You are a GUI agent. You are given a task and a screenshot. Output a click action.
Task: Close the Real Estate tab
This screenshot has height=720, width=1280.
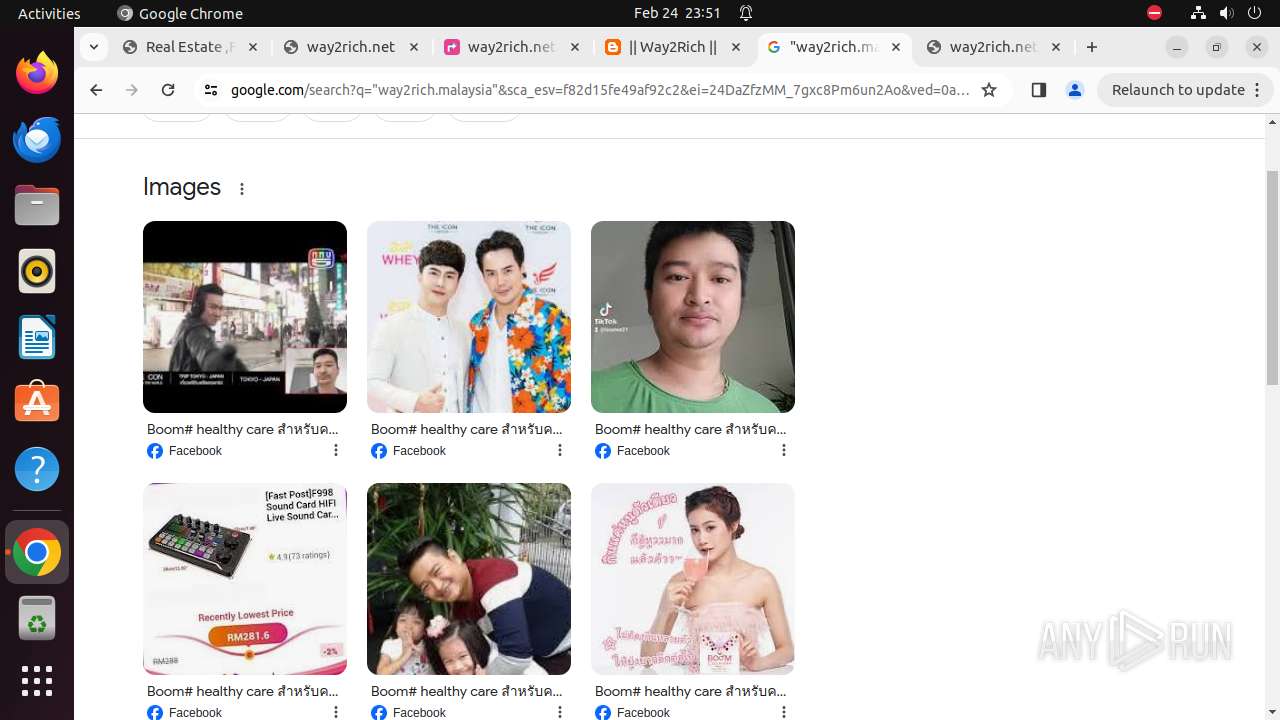coord(253,47)
